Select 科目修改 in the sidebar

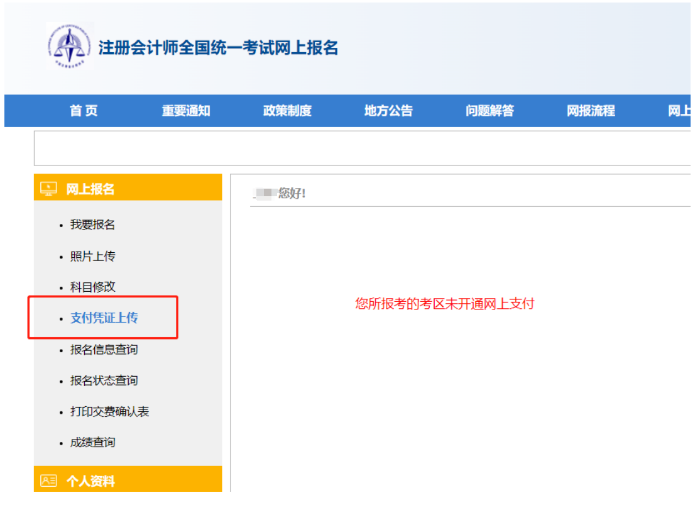point(92,287)
